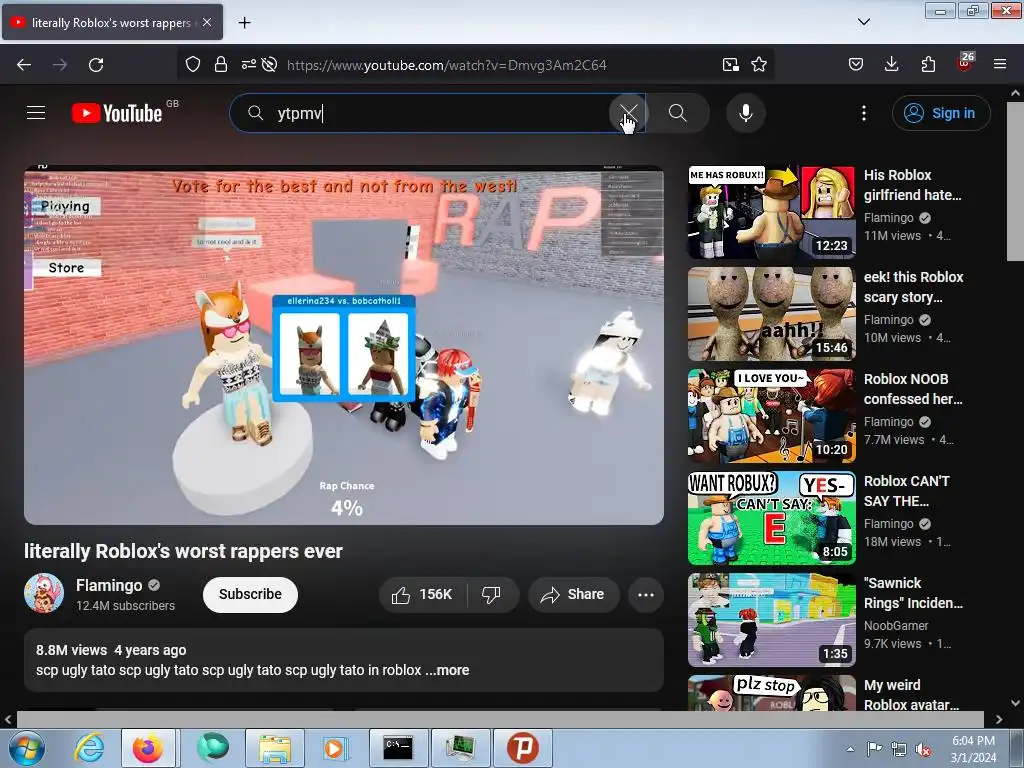
Task: Click the Share button
Action: [573, 594]
